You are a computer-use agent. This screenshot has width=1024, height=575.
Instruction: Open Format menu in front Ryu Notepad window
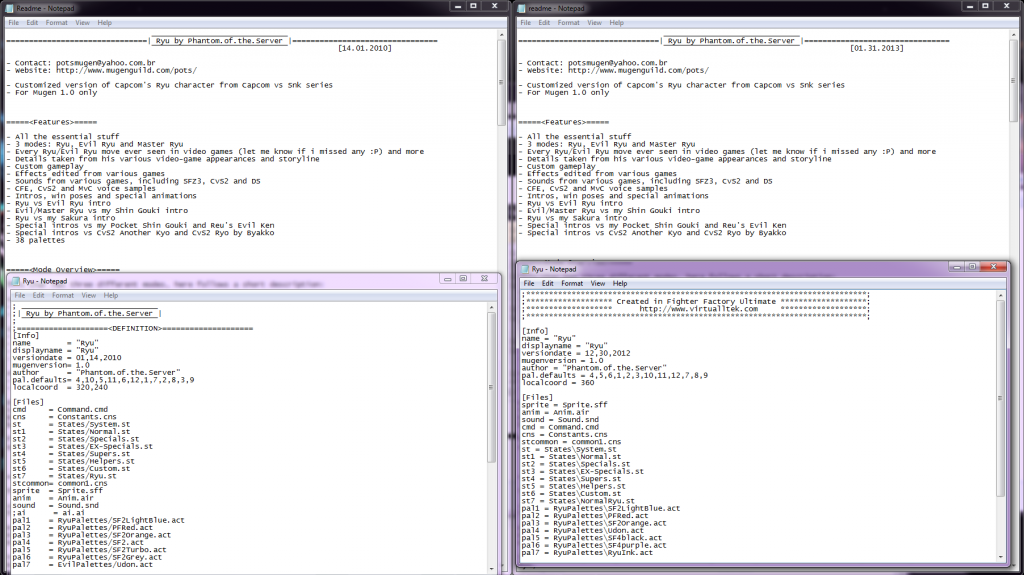[572, 284]
